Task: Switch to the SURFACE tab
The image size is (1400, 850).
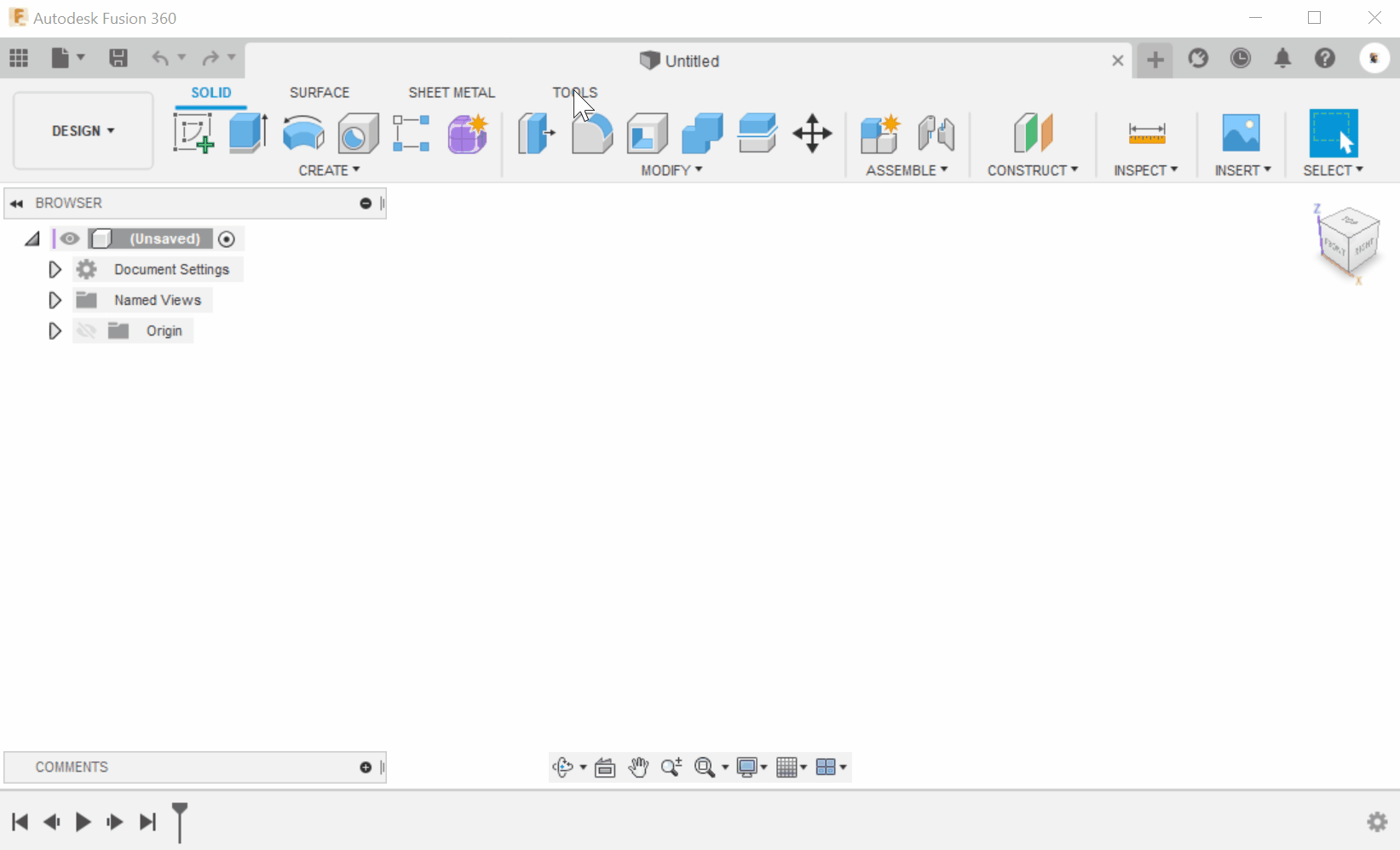Action: pyautogui.click(x=320, y=92)
